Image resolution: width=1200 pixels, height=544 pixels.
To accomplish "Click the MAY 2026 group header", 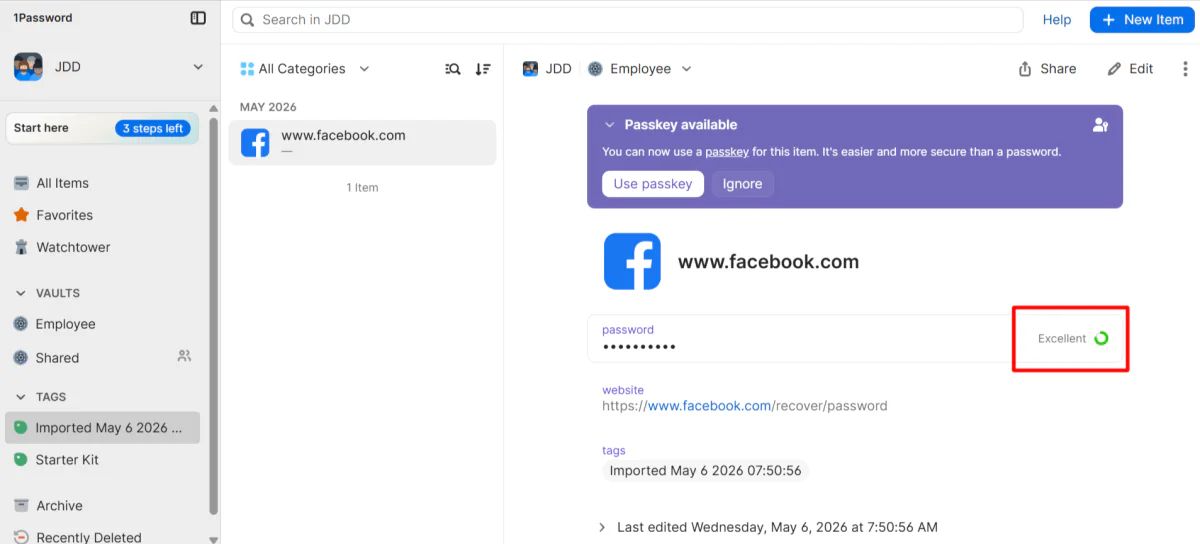I will pyautogui.click(x=268, y=107).
